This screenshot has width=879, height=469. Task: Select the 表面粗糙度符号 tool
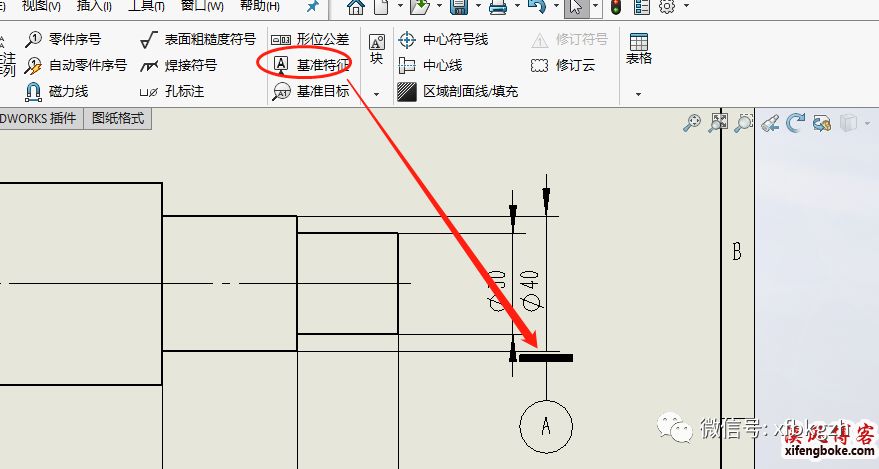[x=198, y=39]
